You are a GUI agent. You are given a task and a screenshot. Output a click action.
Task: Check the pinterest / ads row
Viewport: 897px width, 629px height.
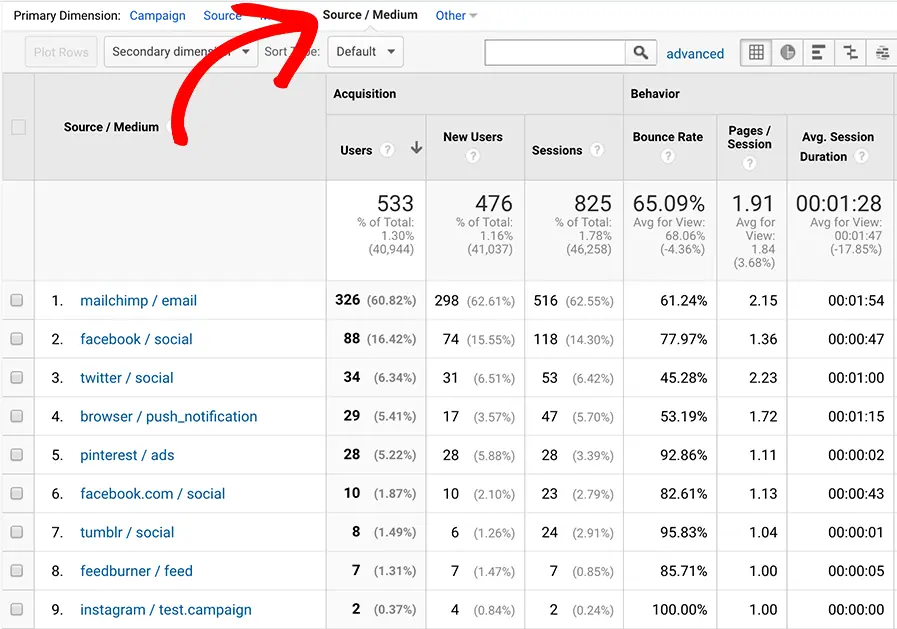click(x=17, y=455)
